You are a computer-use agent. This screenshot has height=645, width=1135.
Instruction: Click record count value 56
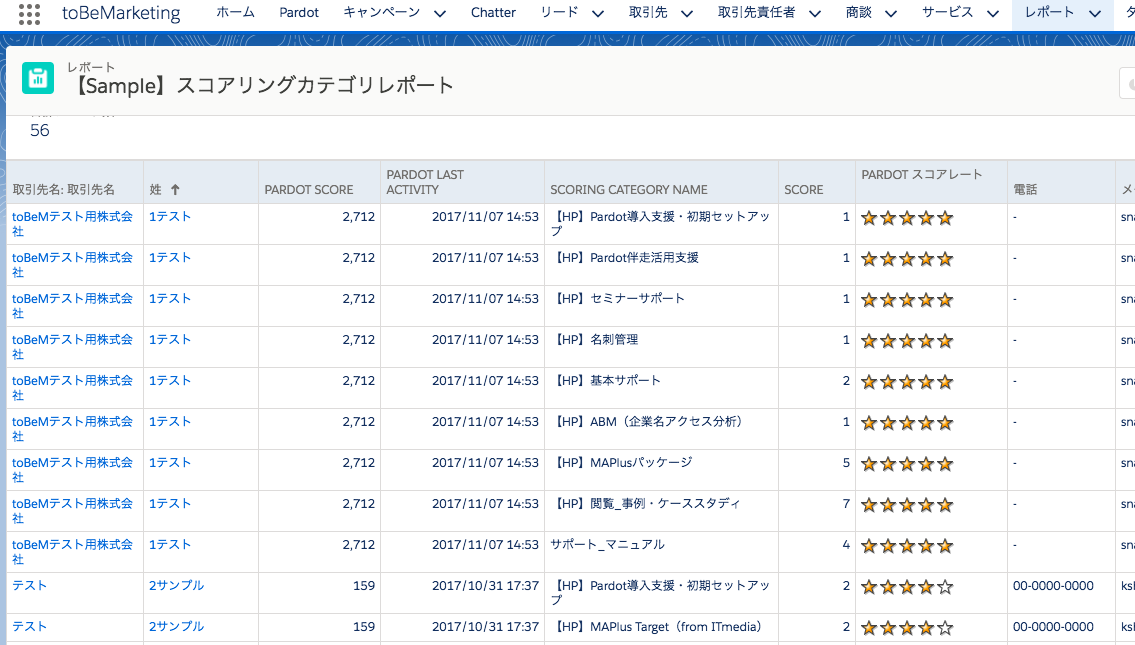[40, 130]
